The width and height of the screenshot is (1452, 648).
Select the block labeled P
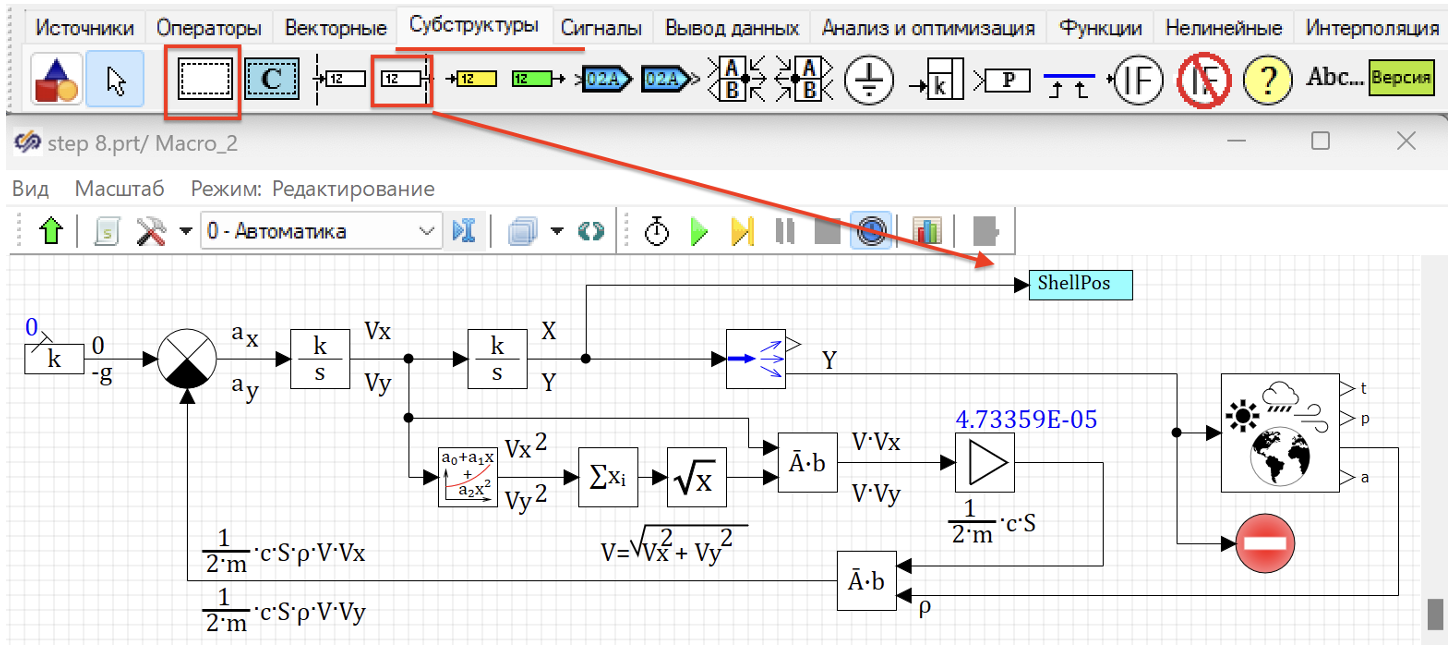point(1002,79)
